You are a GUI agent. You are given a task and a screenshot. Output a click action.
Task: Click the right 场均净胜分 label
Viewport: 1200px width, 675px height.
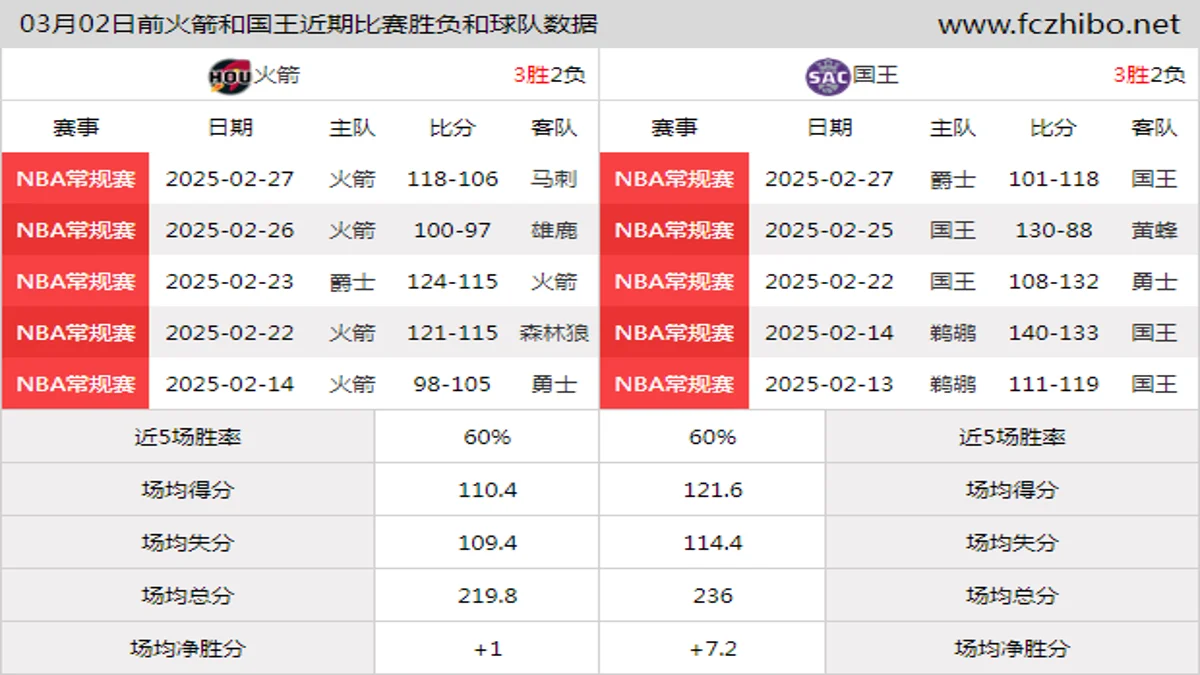click(1012, 649)
